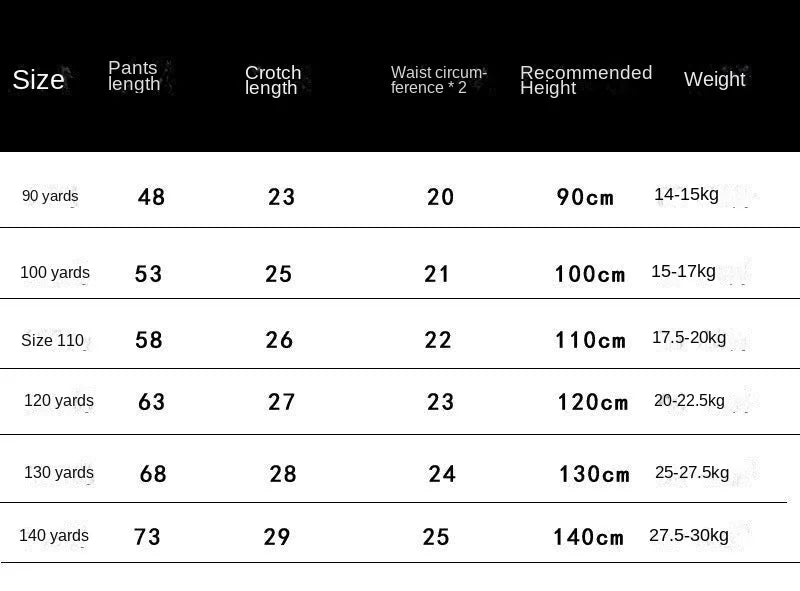Viewport: 800px width, 591px height.
Task: Click the 17.5-20kg weight value
Action: pos(689,338)
